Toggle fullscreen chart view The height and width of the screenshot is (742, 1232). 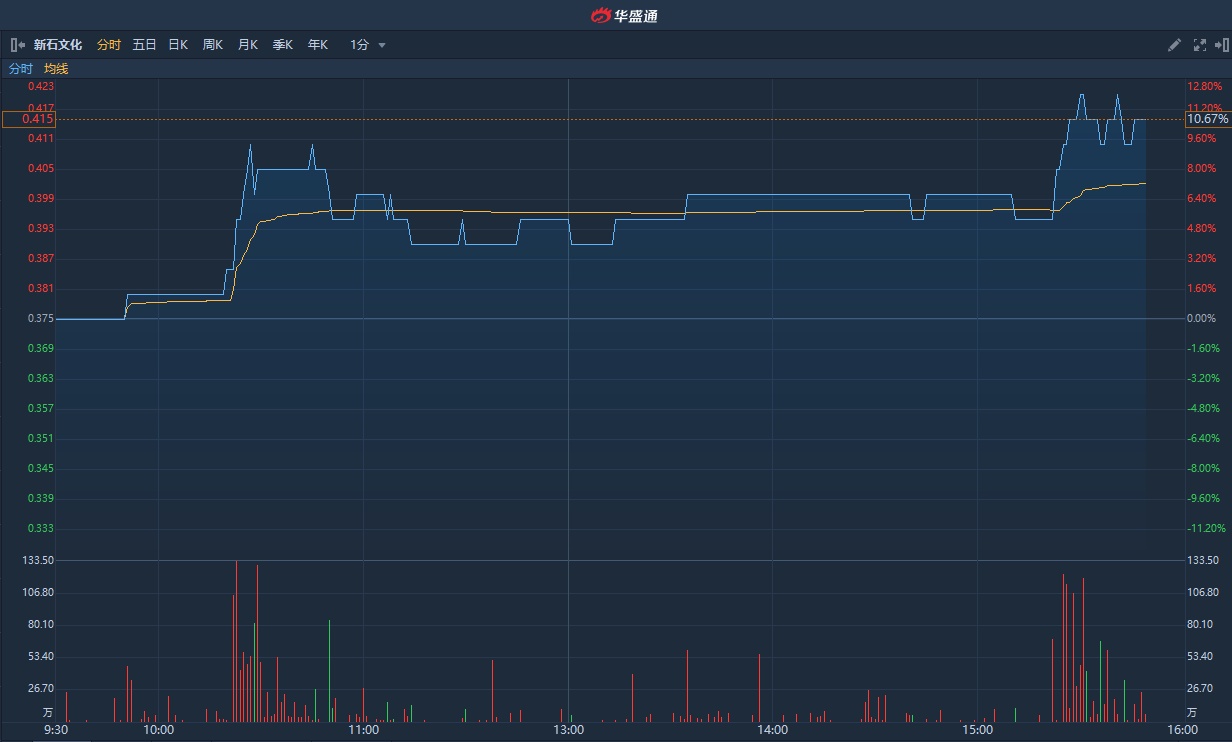tap(1200, 45)
